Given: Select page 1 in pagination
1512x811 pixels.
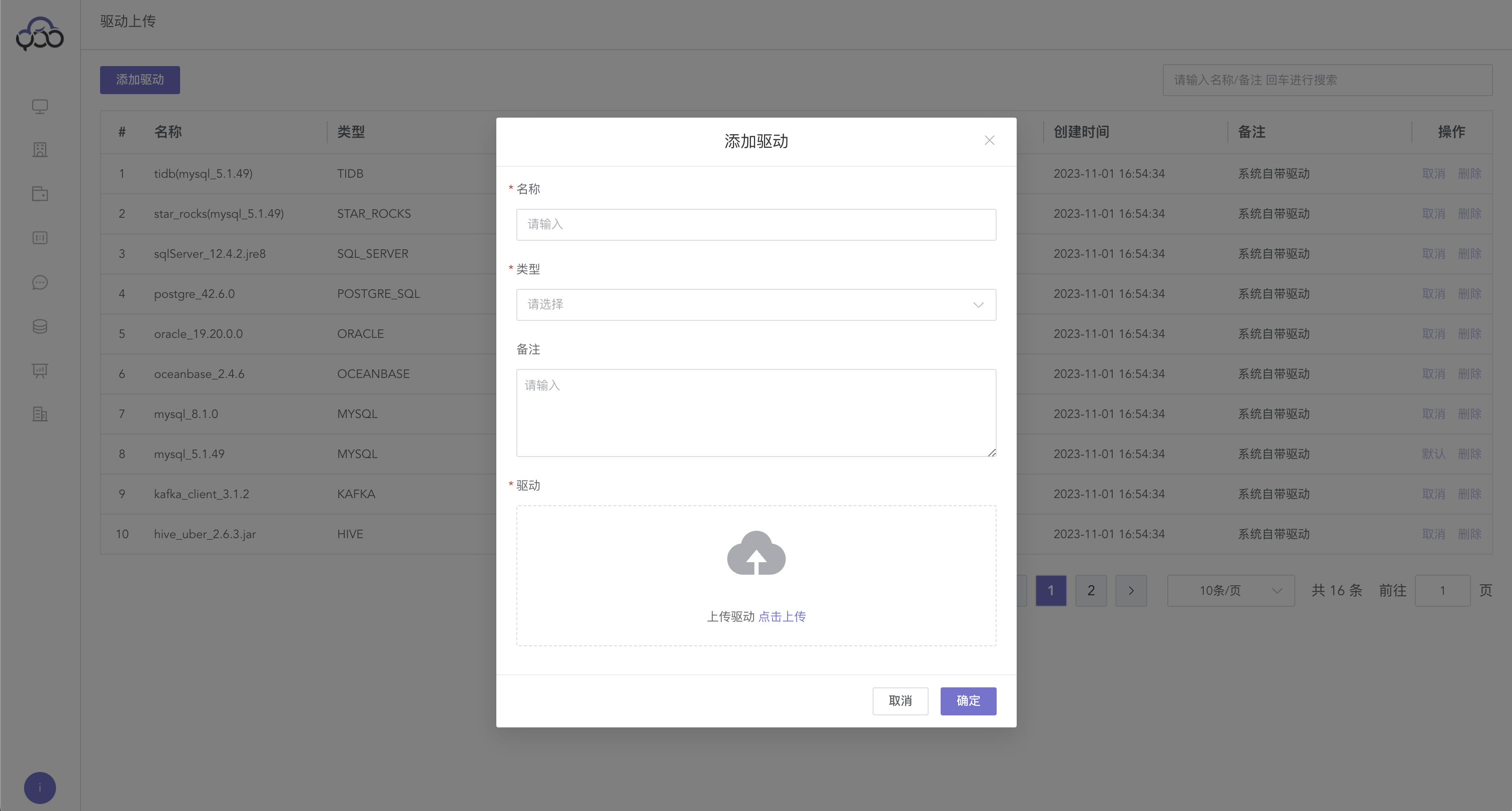Looking at the screenshot, I should coord(1051,590).
